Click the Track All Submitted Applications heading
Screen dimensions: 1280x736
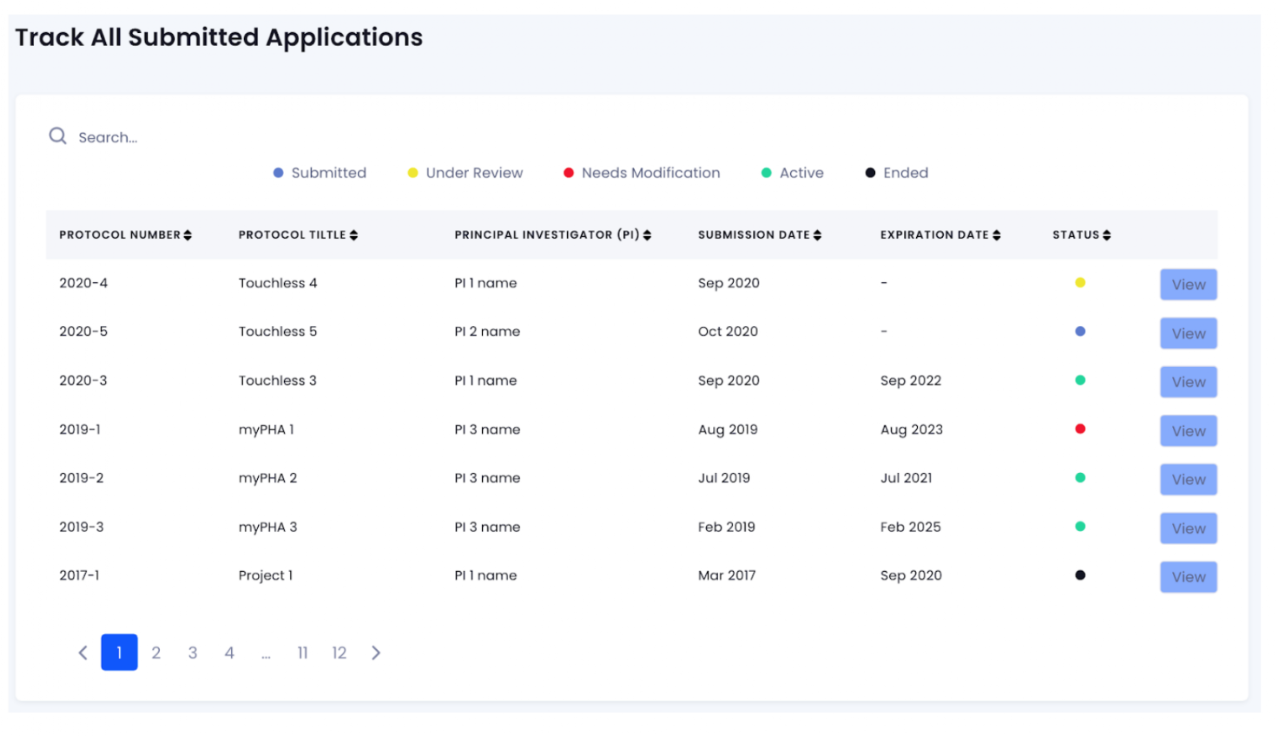(219, 38)
